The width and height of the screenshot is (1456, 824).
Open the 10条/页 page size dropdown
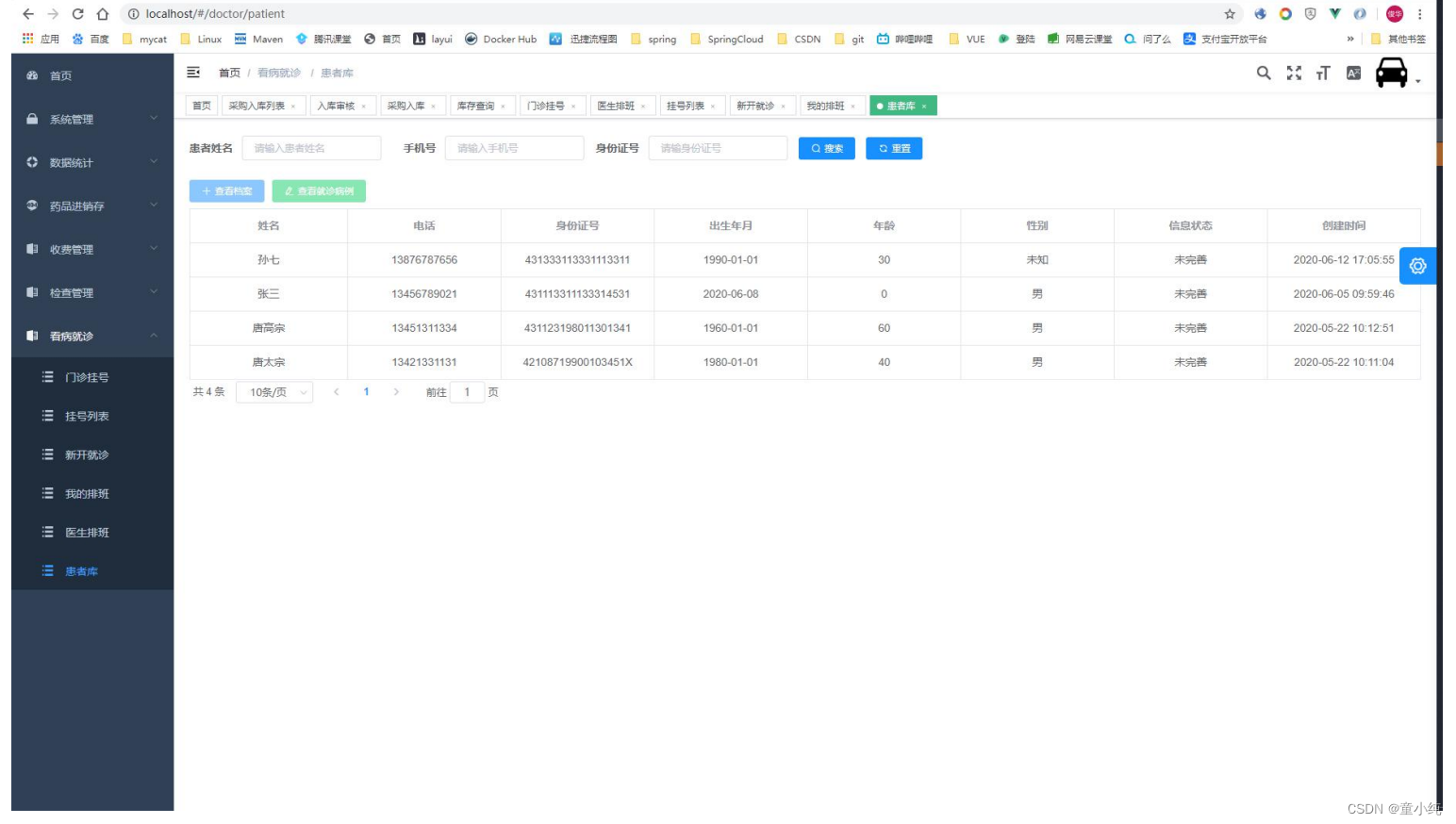[x=274, y=392]
